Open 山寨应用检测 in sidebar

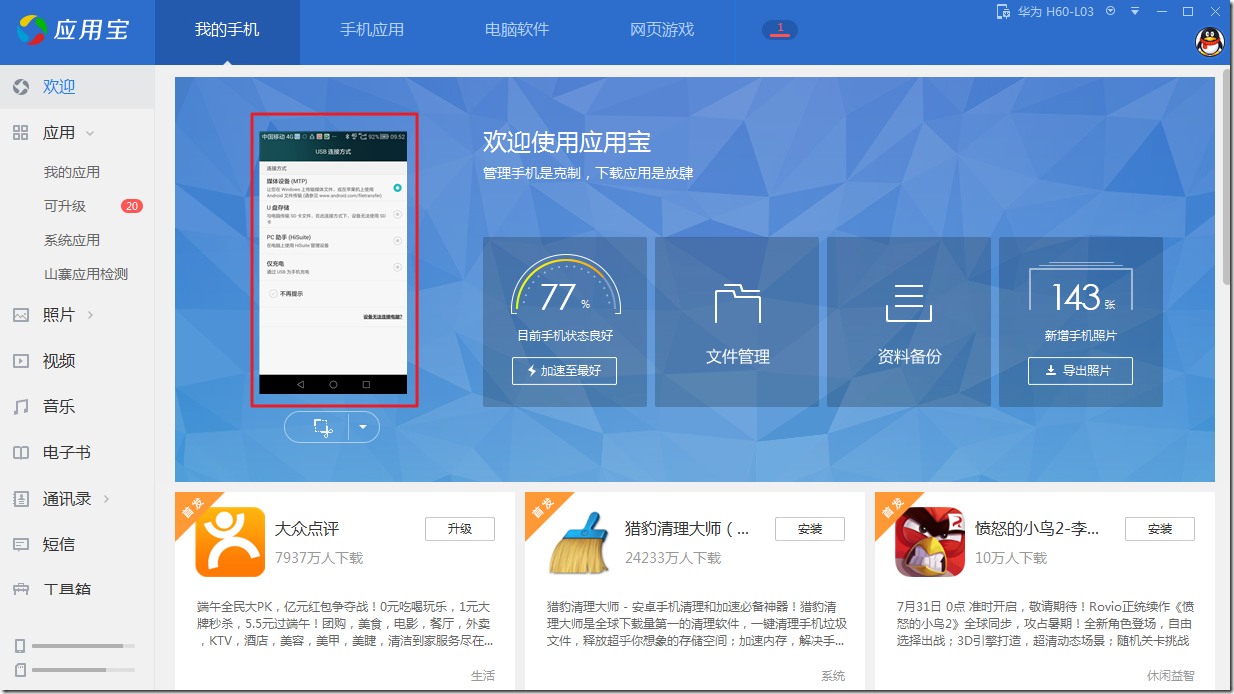click(x=86, y=274)
